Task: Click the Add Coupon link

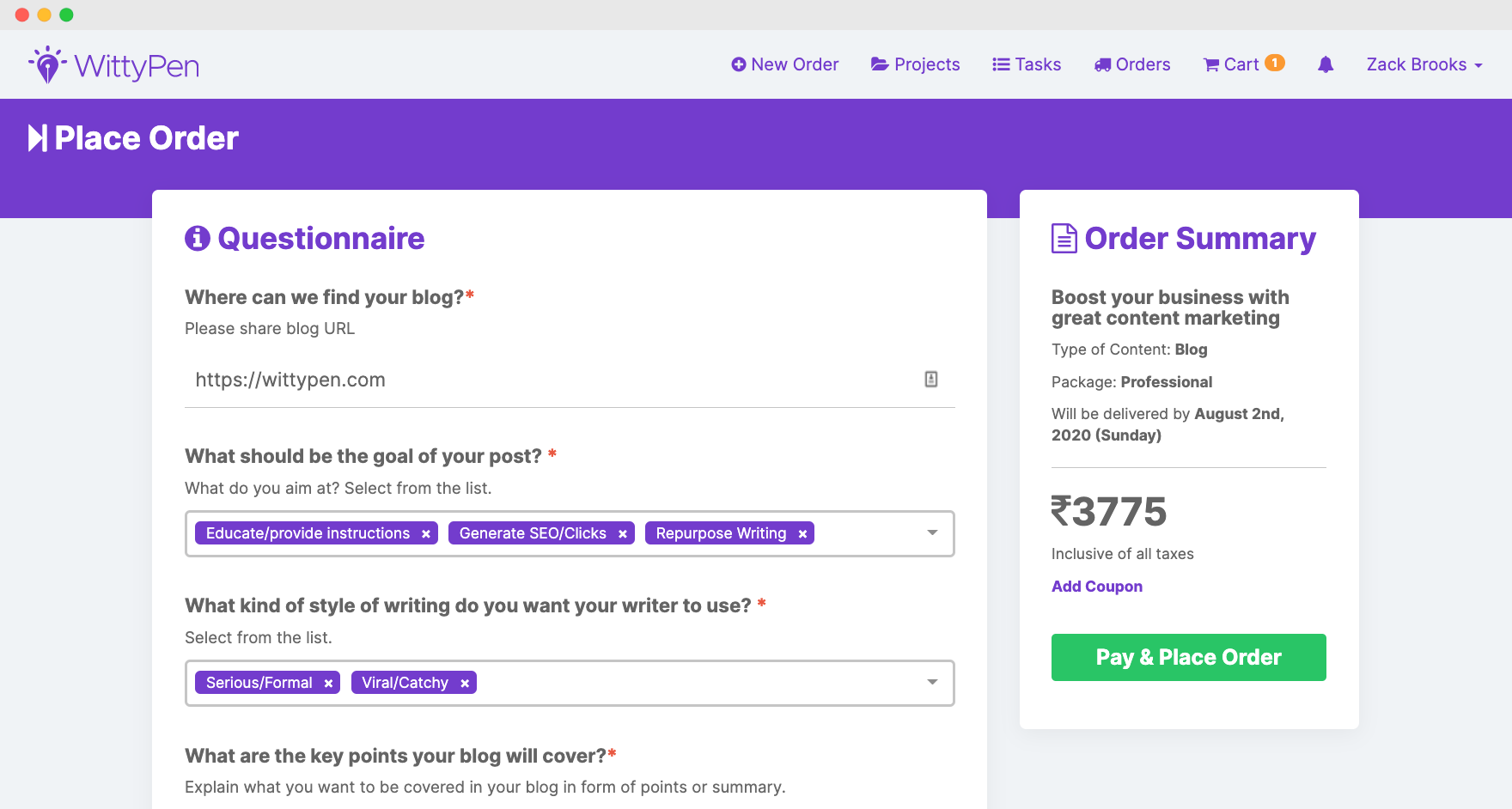Action: [1097, 587]
